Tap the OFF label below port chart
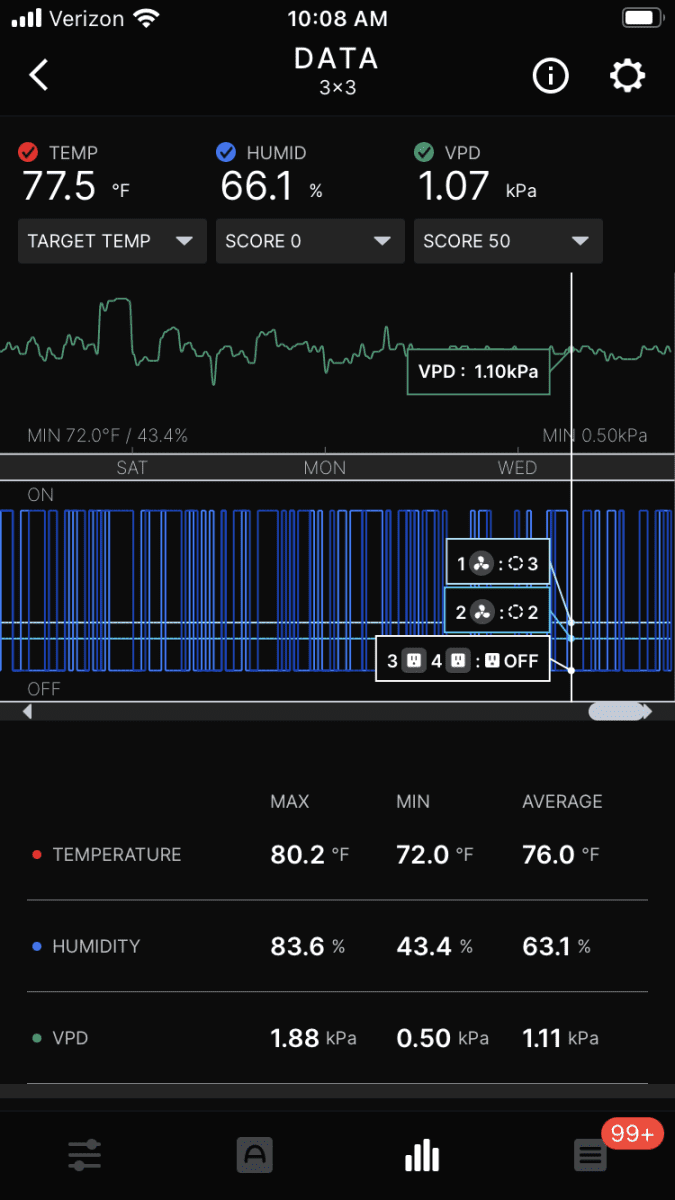 click(x=44, y=689)
